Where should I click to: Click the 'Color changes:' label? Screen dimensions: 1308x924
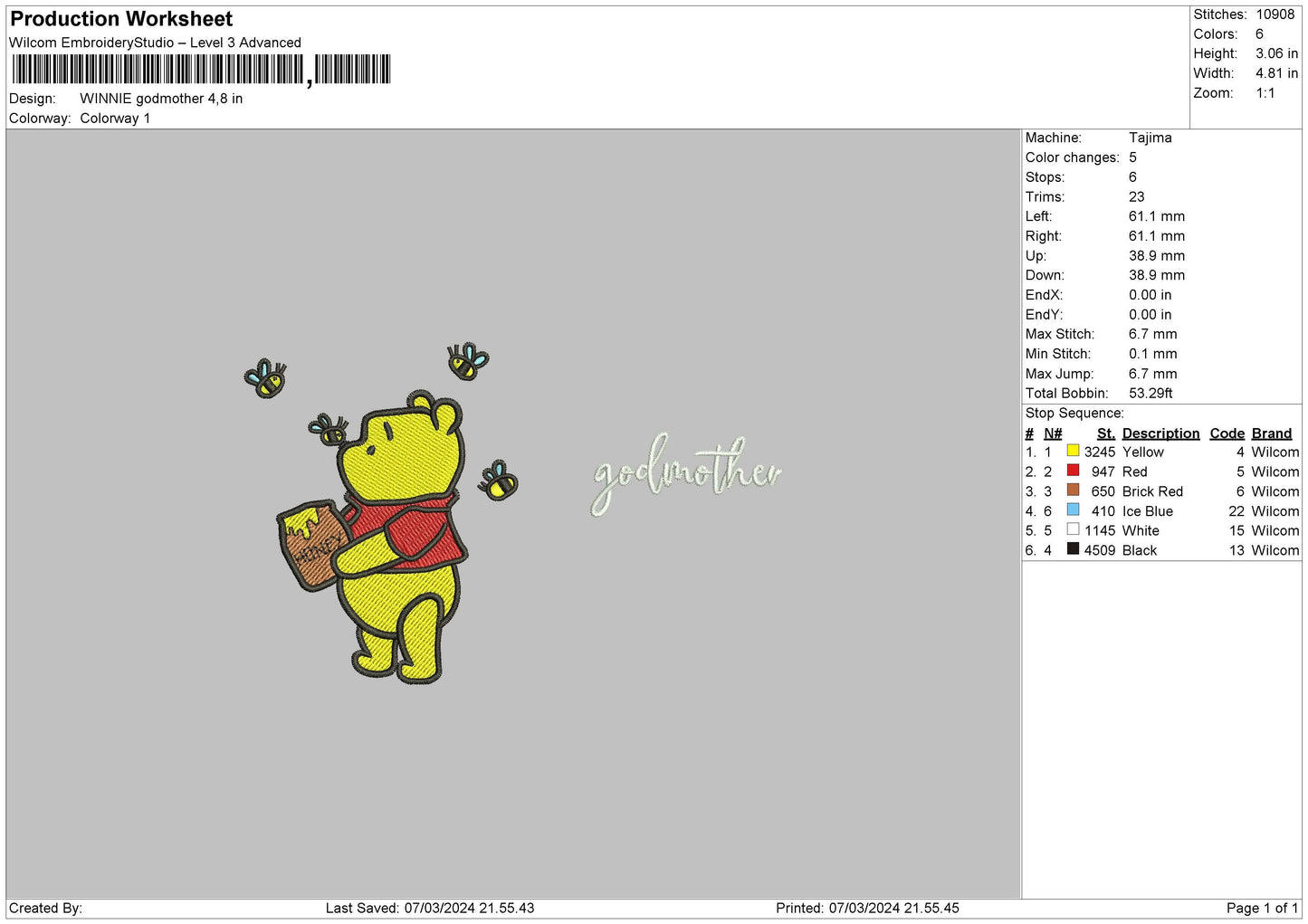point(1072,157)
